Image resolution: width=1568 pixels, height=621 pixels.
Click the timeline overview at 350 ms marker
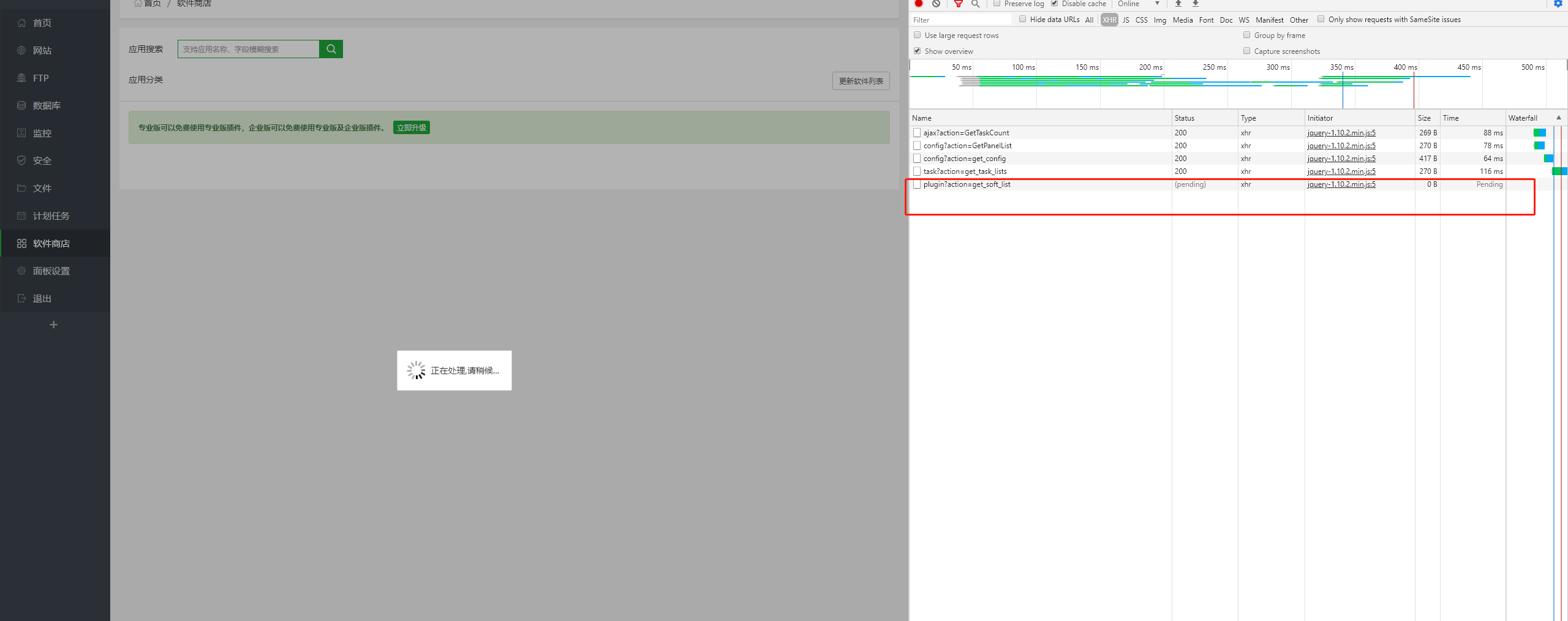click(1342, 67)
